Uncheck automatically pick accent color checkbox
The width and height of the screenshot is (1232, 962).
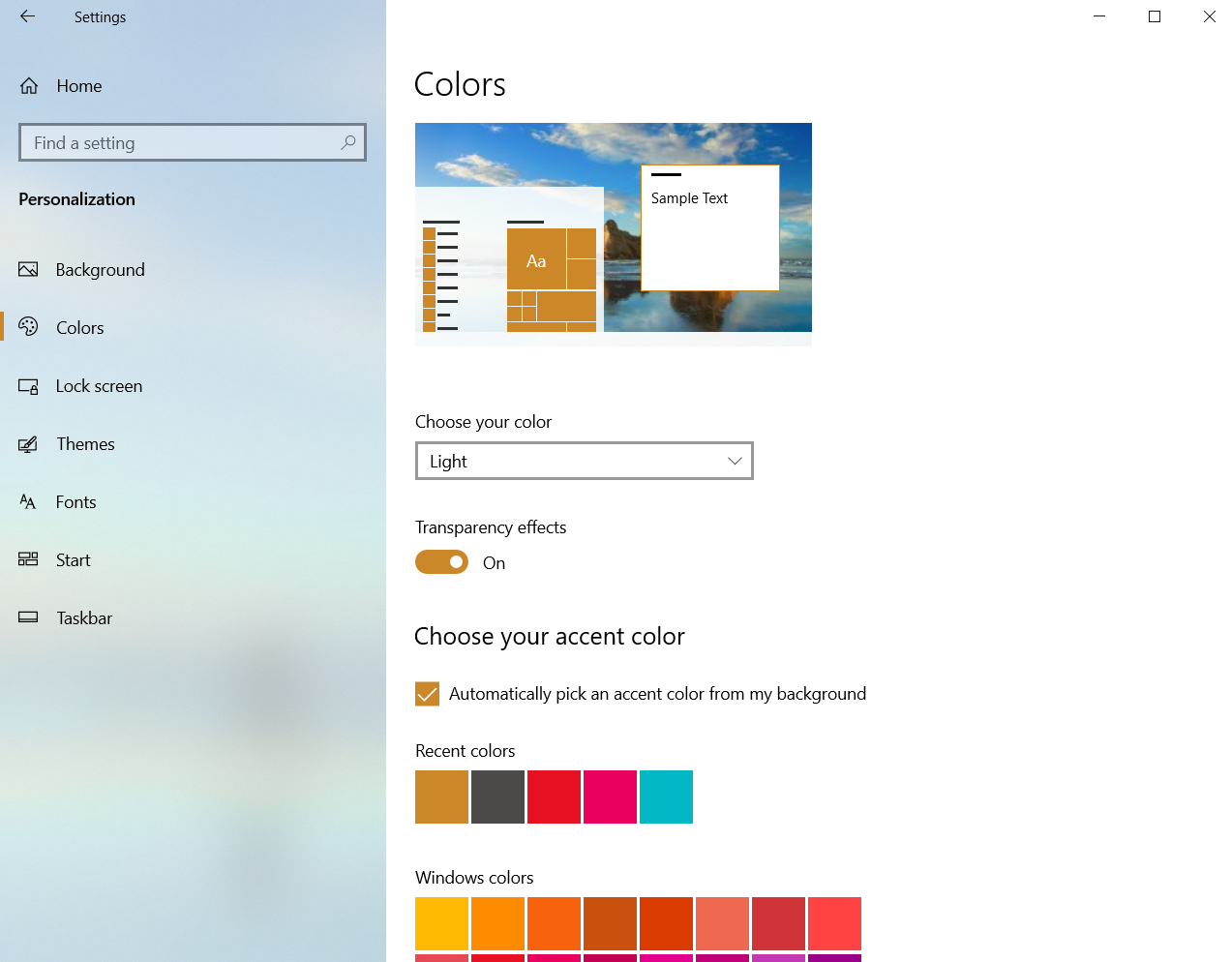click(427, 694)
